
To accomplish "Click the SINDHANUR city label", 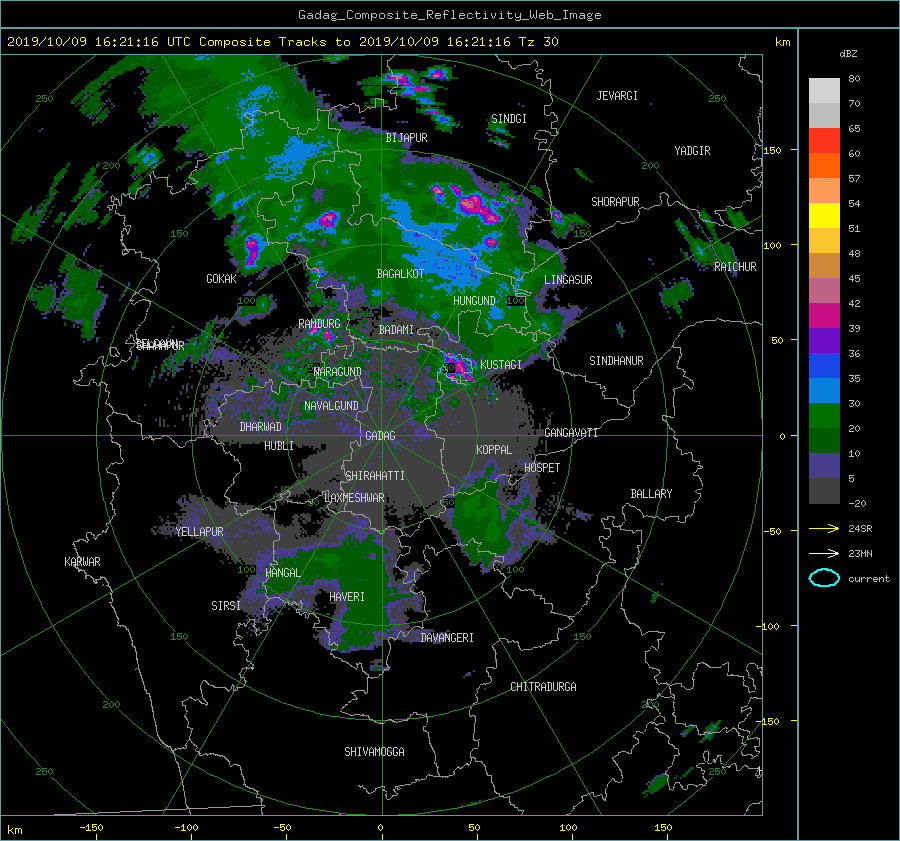I will pyautogui.click(x=616, y=361).
